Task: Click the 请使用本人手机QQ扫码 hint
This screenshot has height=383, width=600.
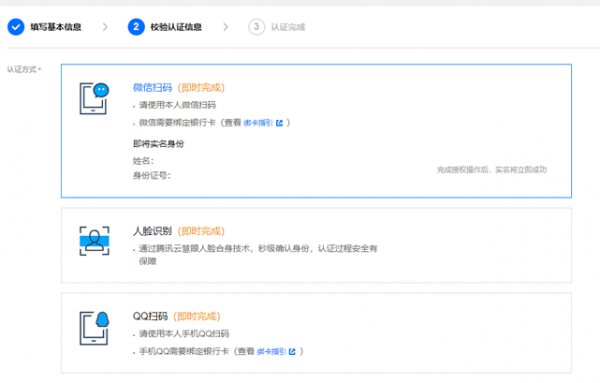Action: point(184,334)
